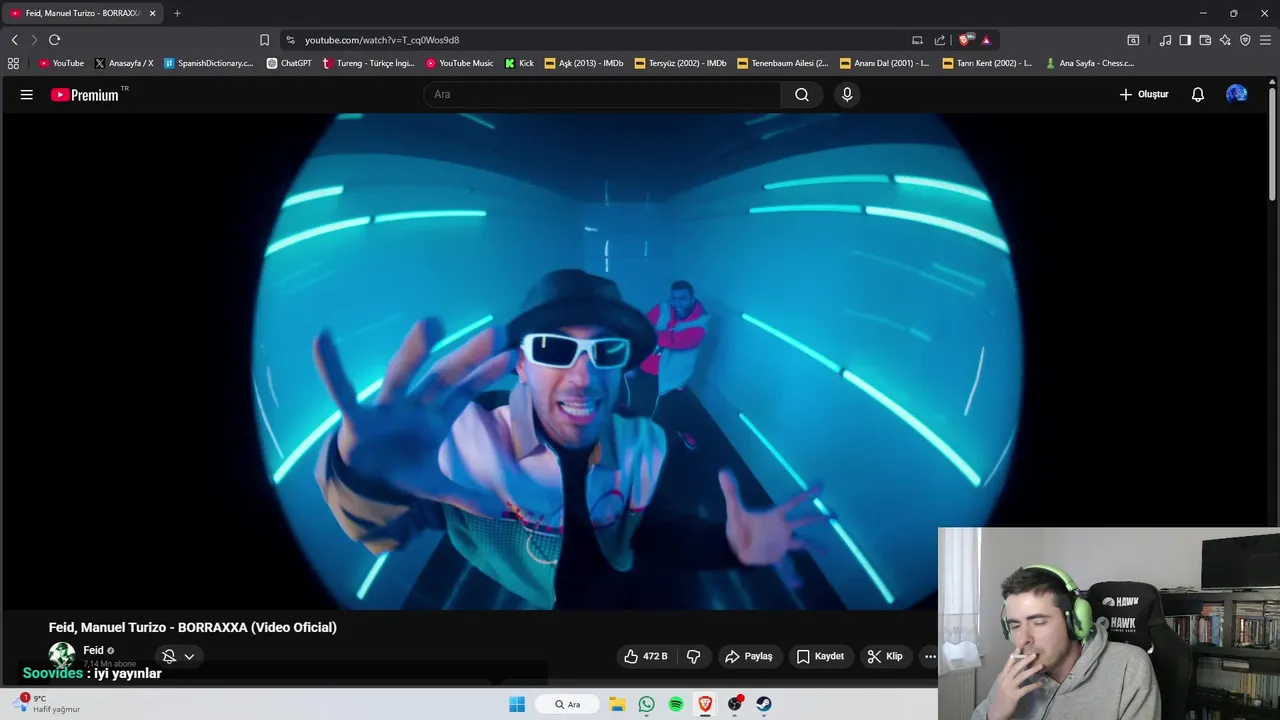The width and height of the screenshot is (1280, 720).
Task: Open Kick bookmark
Action: pyautogui.click(x=520, y=63)
